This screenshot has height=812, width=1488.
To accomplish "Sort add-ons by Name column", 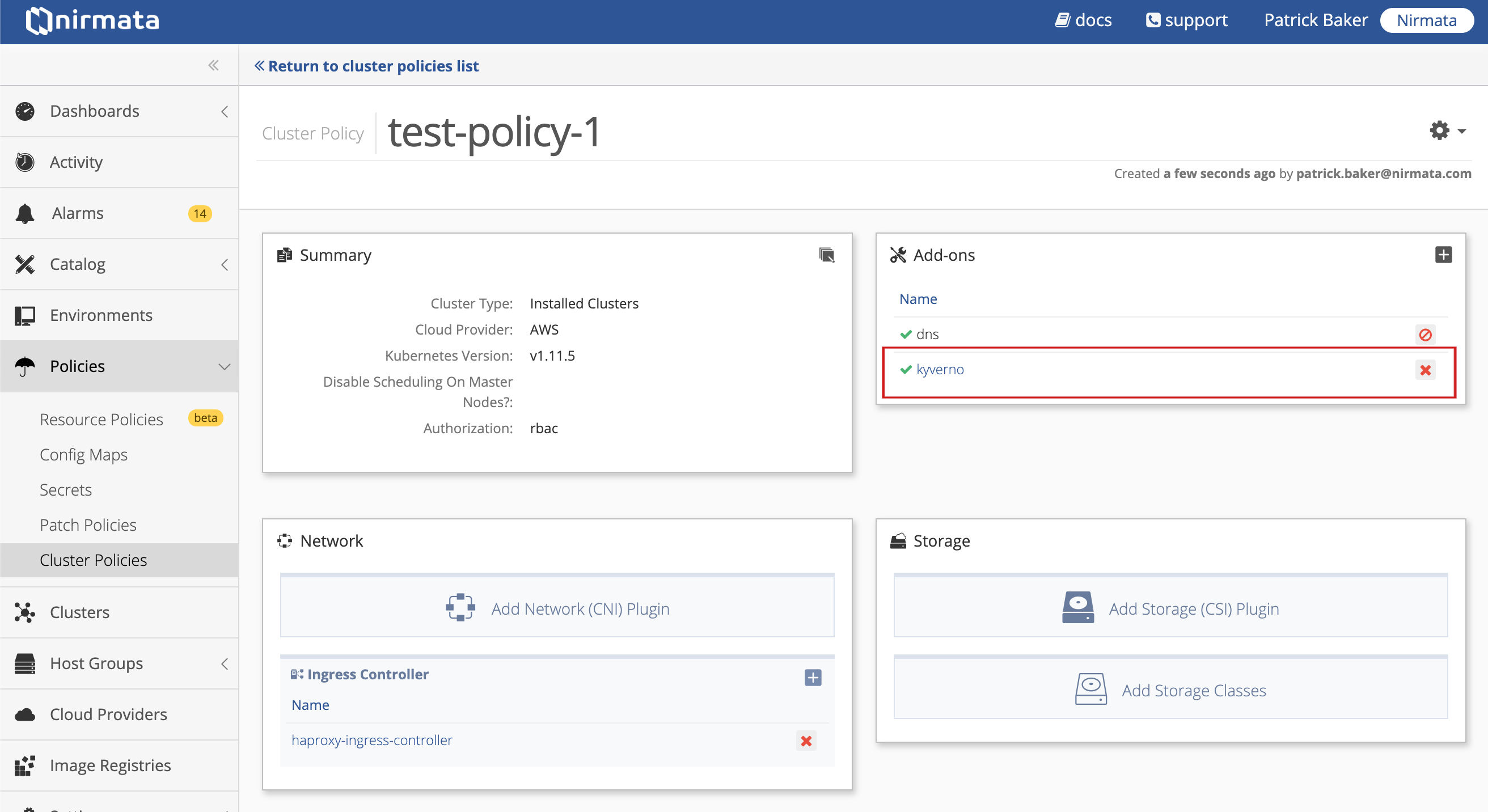I will pyautogui.click(x=918, y=299).
